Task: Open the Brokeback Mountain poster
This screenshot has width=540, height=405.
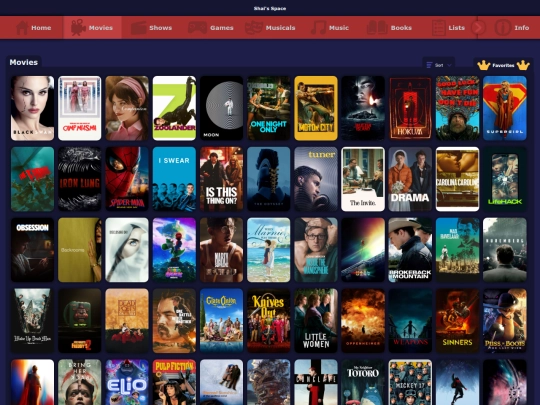Action: coord(410,250)
